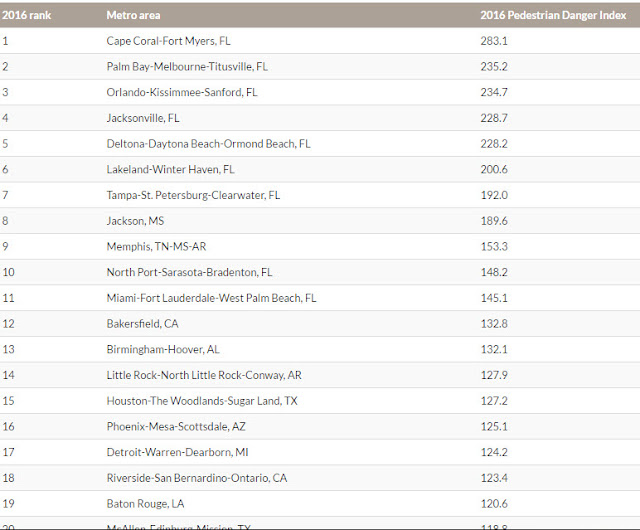
Task: Select North Port-Sarasota-Bradenton, FL
Action: (x=189, y=272)
